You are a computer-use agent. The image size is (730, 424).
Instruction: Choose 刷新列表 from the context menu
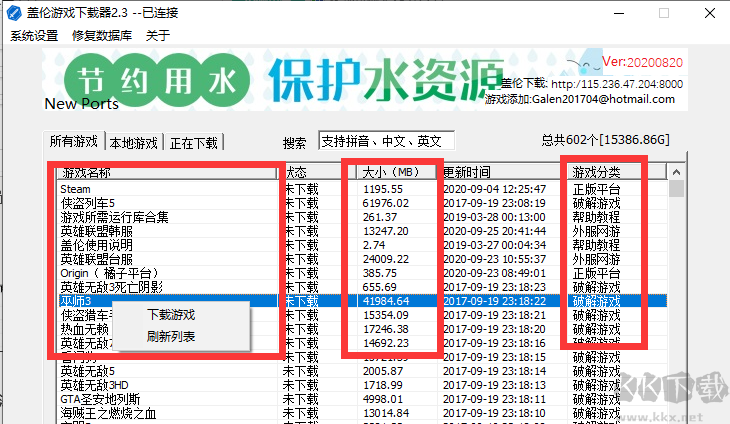coord(171,337)
